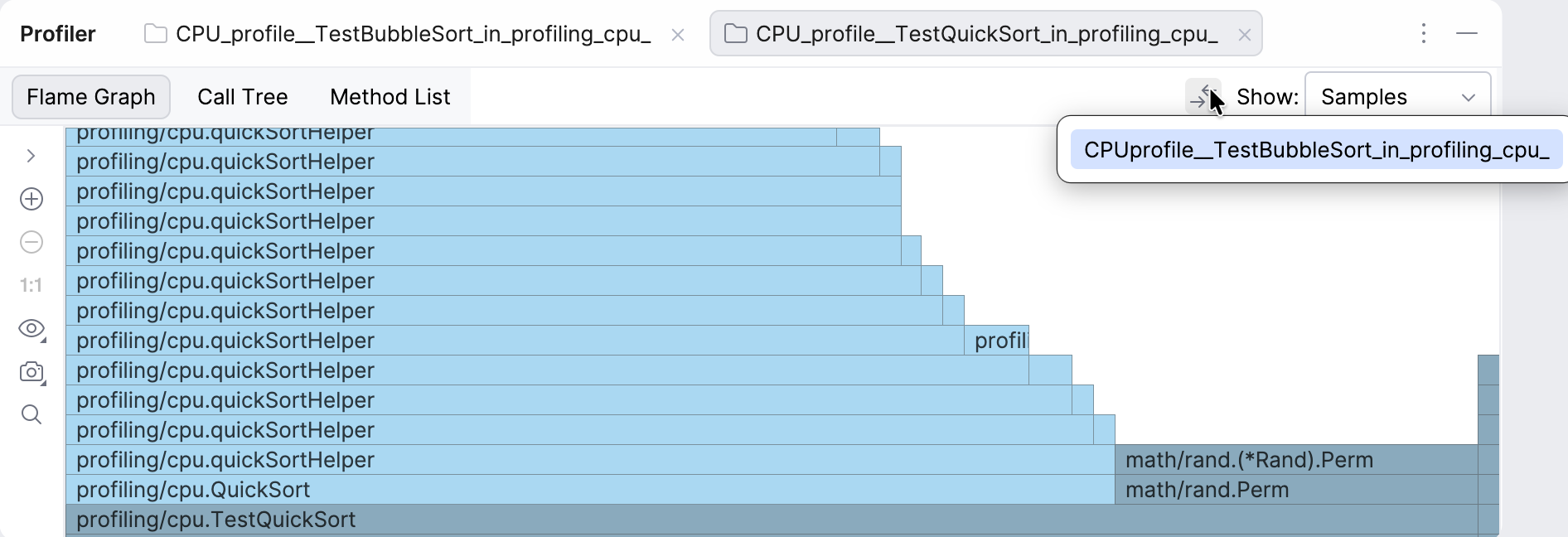Select the Flame Graph tab
The width and height of the screenshot is (1568, 537).
91,97
